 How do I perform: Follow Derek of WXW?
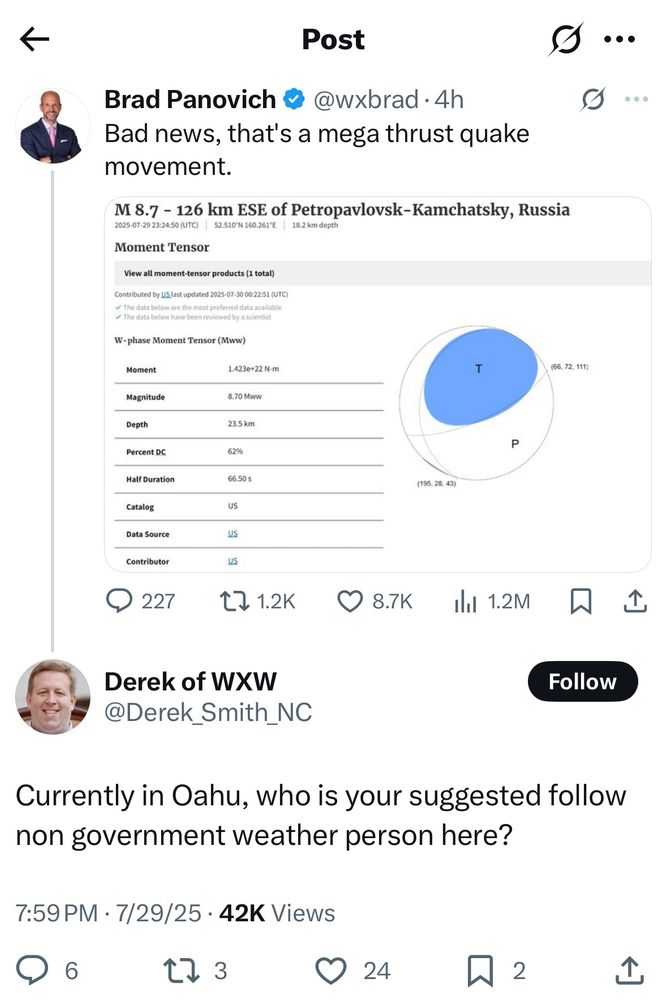582,682
